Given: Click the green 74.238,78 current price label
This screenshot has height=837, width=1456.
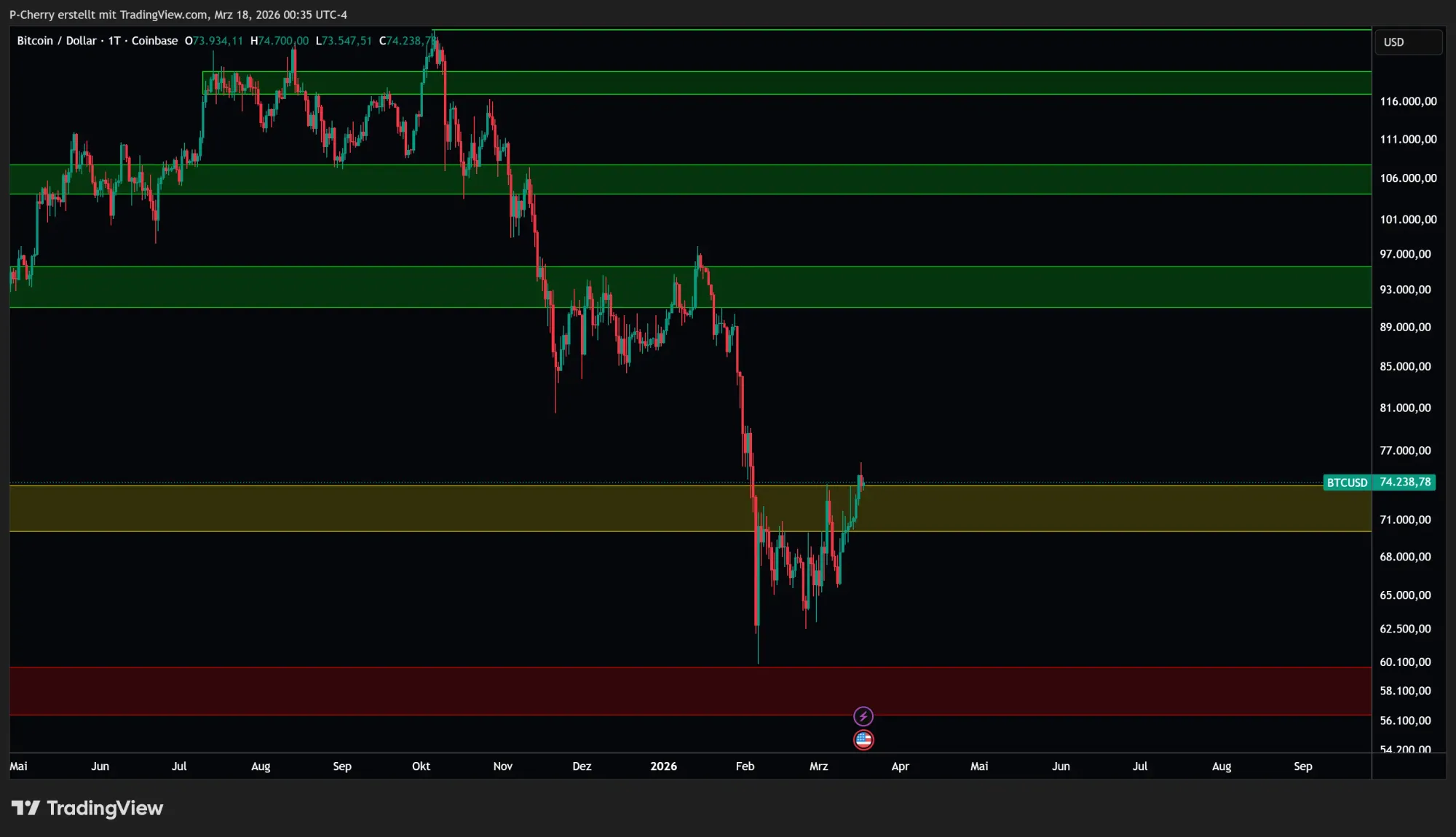Looking at the screenshot, I should 1404,483.
